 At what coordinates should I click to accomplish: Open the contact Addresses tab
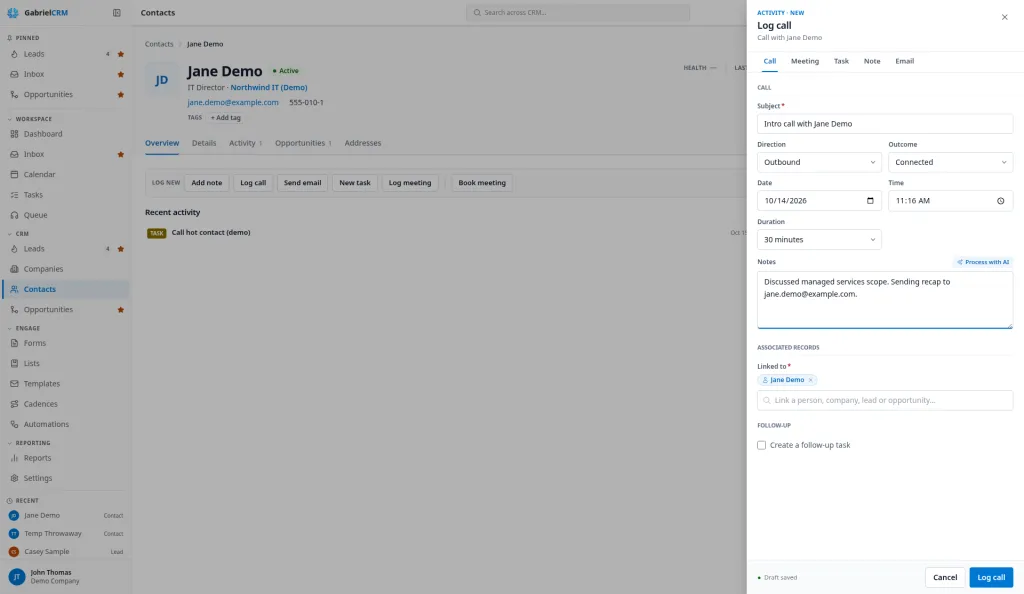[x=362, y=143]
